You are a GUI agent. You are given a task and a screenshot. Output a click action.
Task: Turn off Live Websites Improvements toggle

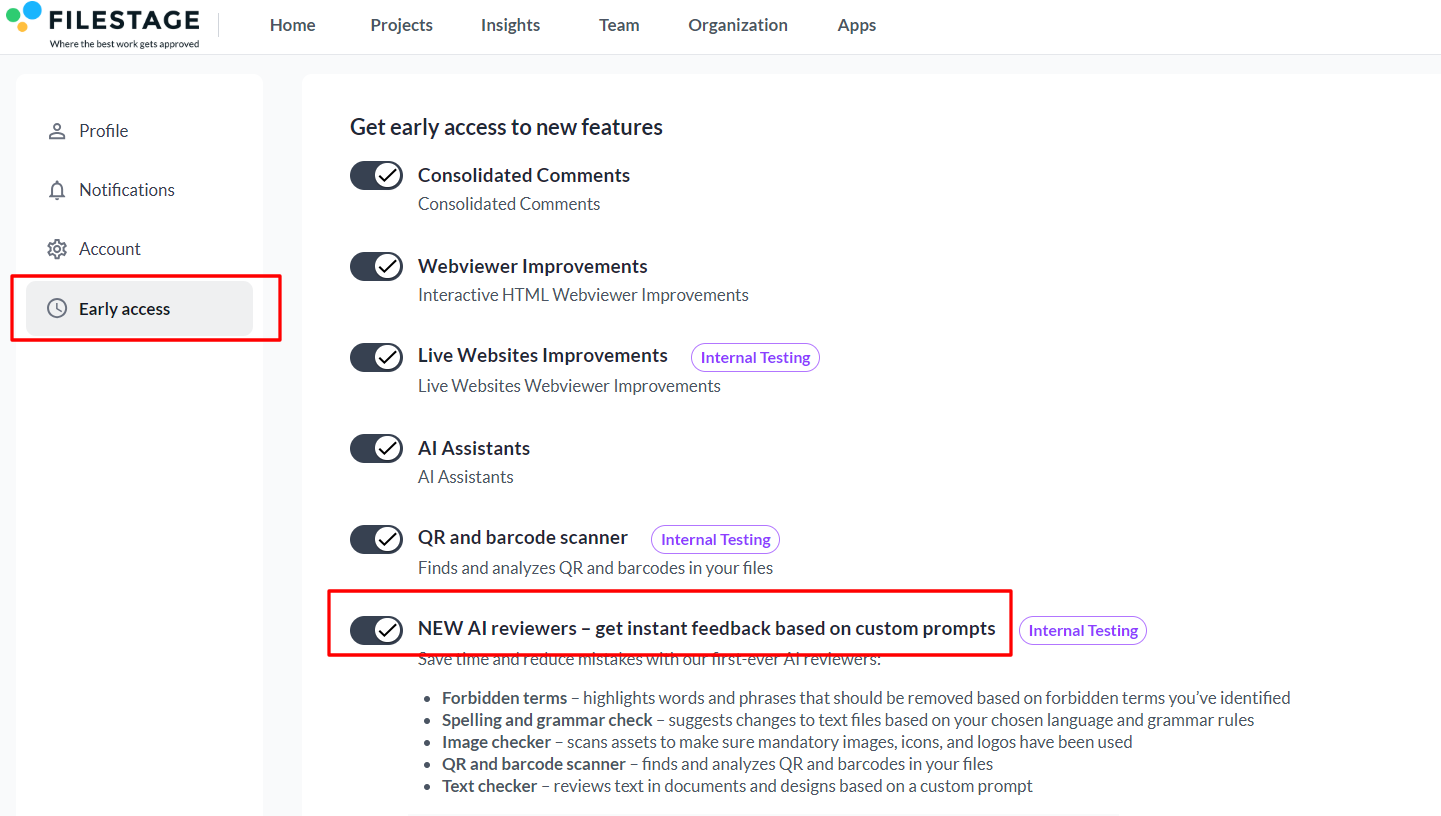coord(377,357)
